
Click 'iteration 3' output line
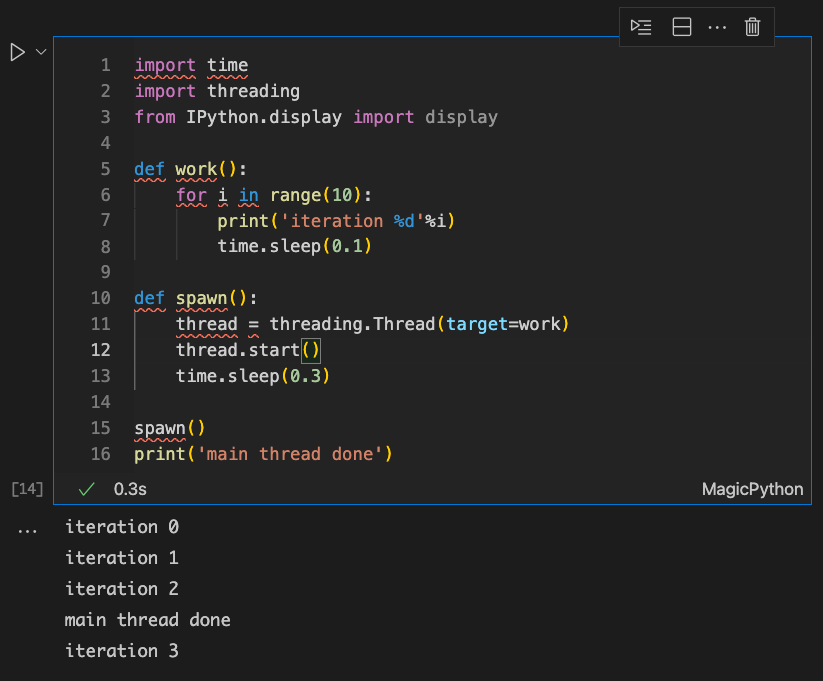(x=122, y=651)
